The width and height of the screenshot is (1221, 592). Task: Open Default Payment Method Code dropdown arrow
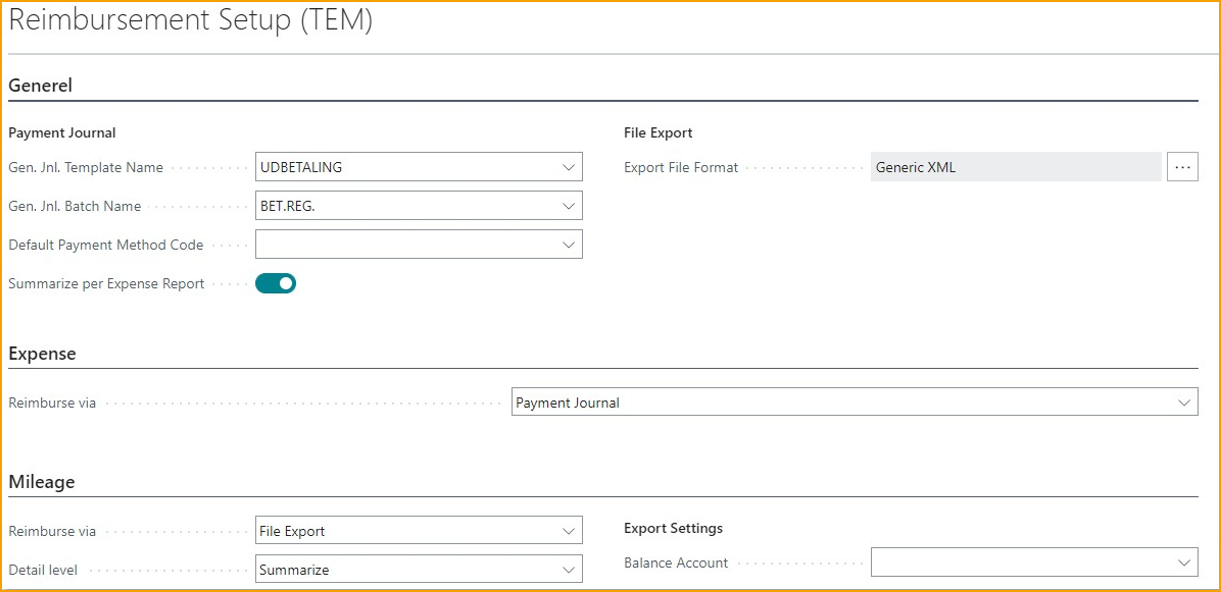[568, 245]
